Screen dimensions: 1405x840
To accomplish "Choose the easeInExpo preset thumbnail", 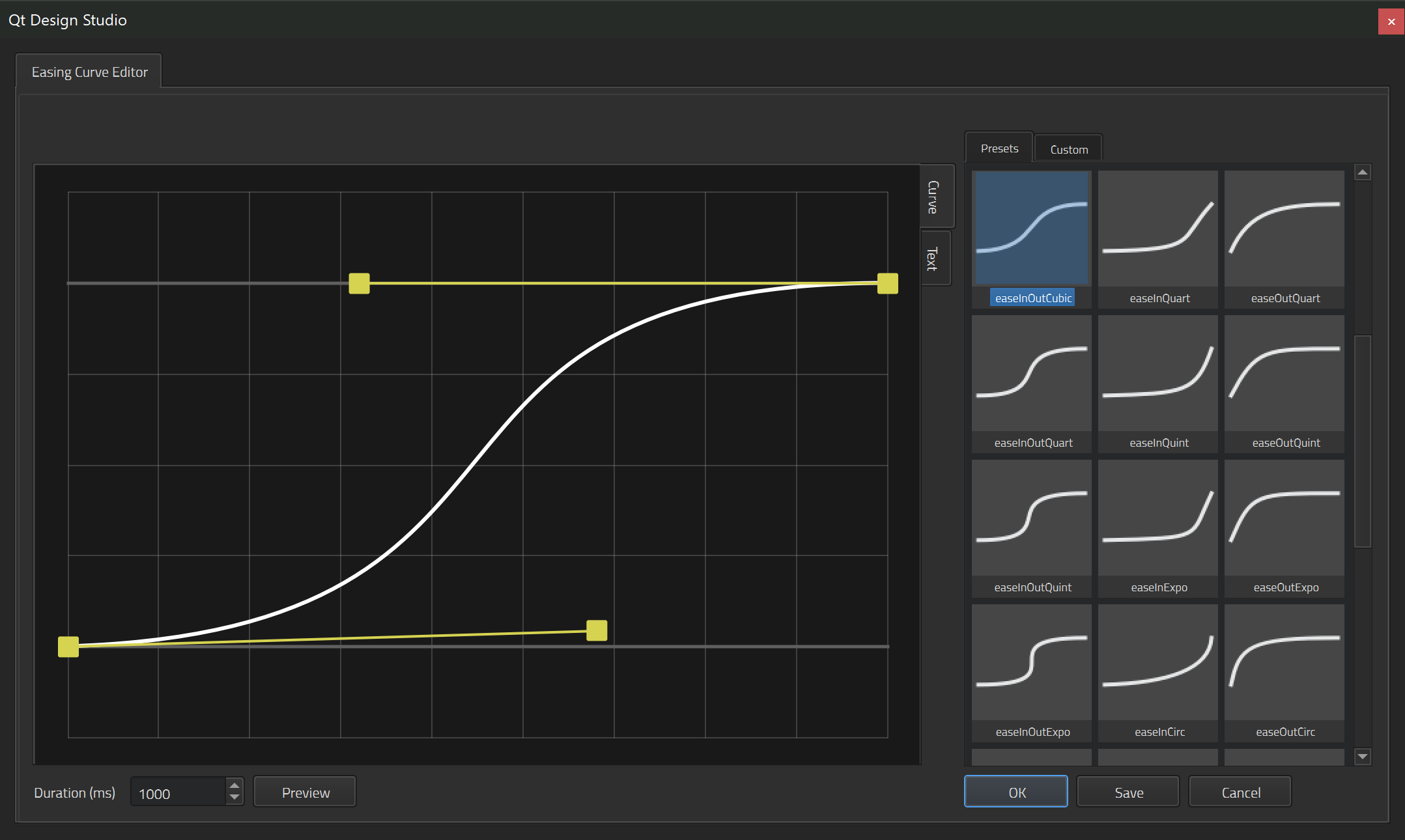I will click(1157, 518).
